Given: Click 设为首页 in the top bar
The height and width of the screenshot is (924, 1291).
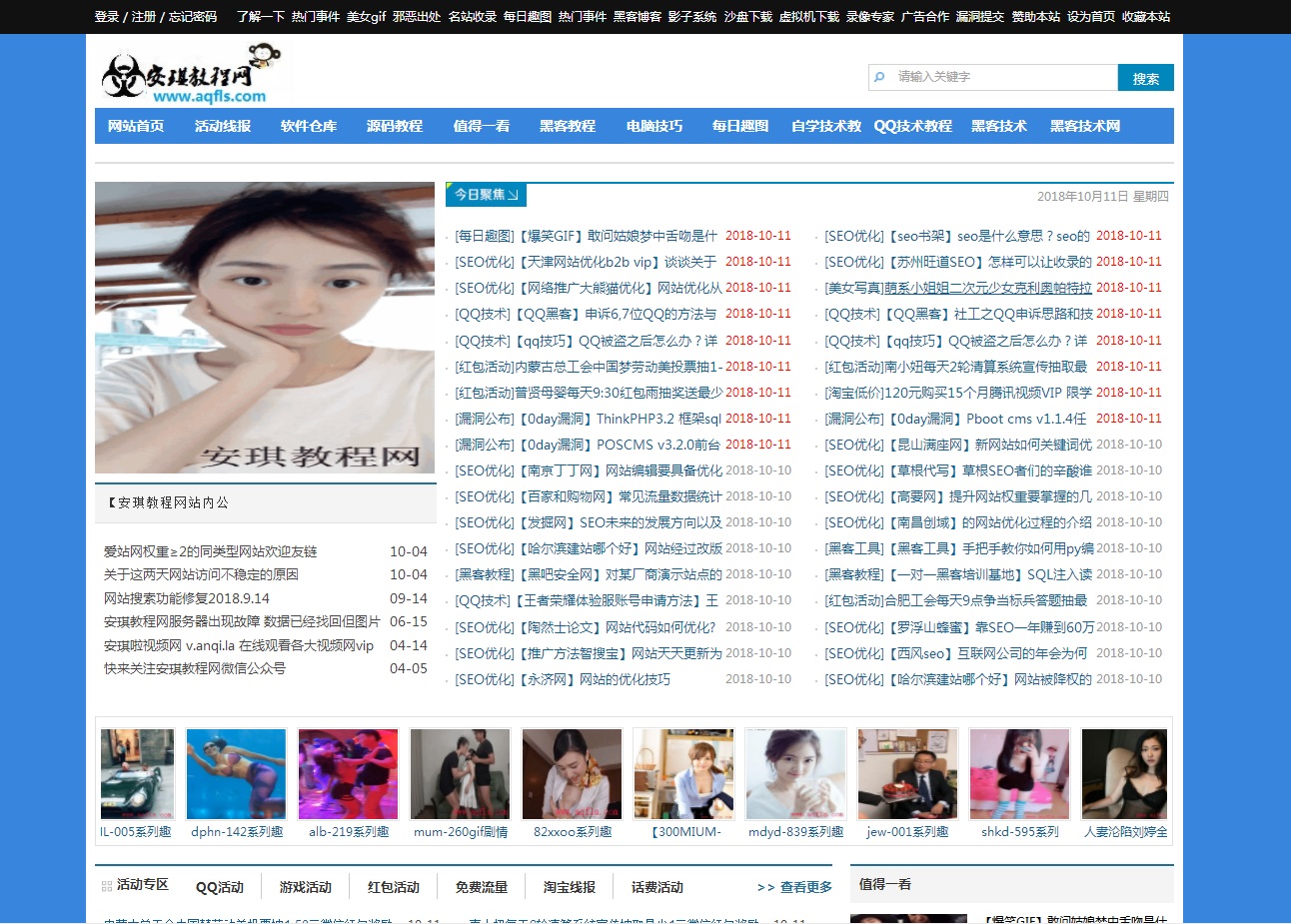Looking at the screenshot, I should tap(1090, 17).
